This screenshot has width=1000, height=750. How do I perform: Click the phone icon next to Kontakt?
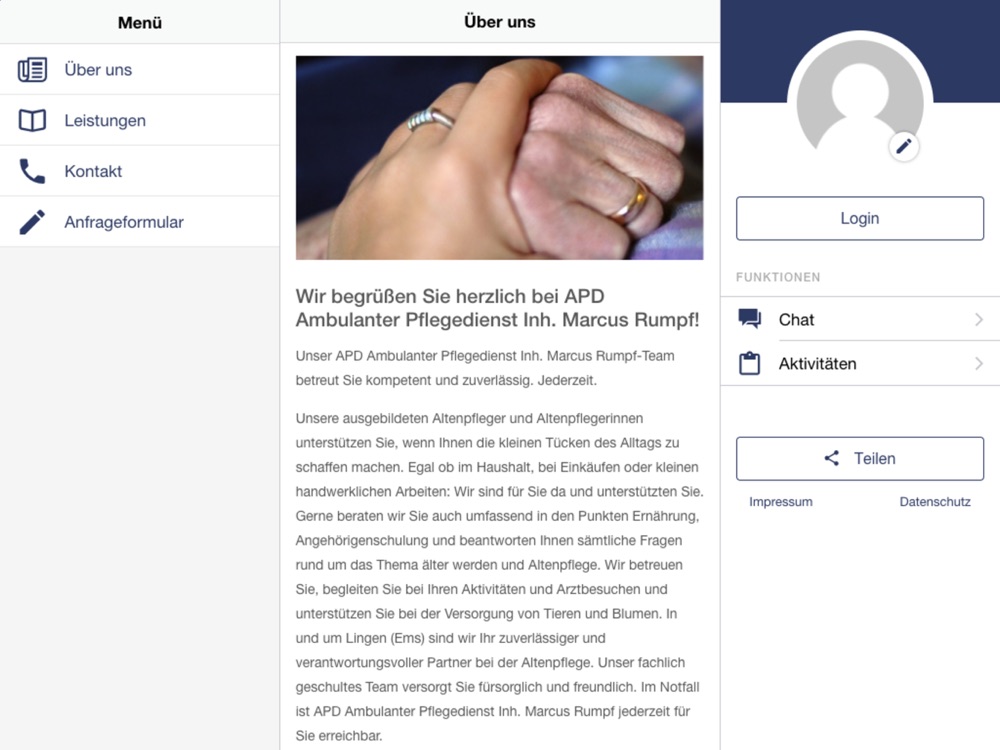tap(32, 171)
